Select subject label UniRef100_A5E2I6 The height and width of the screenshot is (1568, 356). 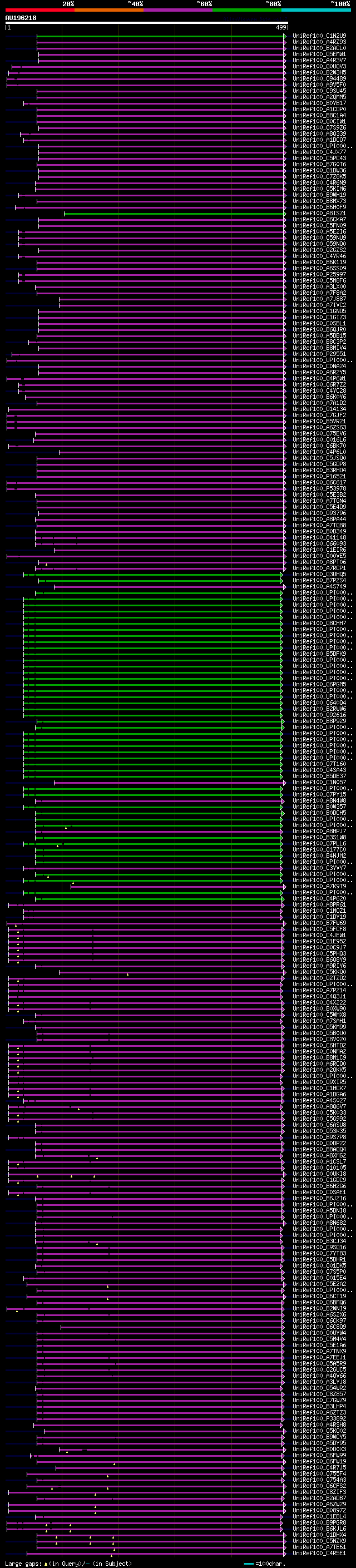pos(319,232)
